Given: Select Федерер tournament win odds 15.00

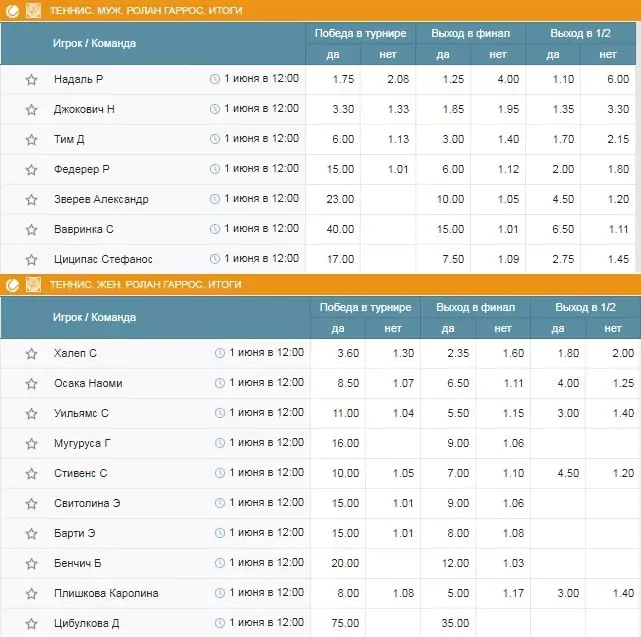Looking at the screenshot, I should point(341,169).
